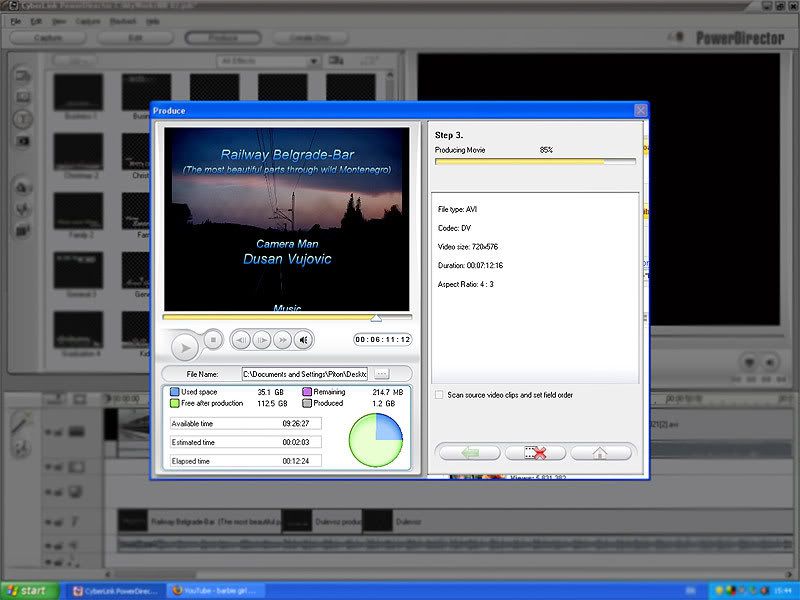800x600 pixels.
Task: Open the Playback menu in PowerDirector
Action: tap(123, 21)
